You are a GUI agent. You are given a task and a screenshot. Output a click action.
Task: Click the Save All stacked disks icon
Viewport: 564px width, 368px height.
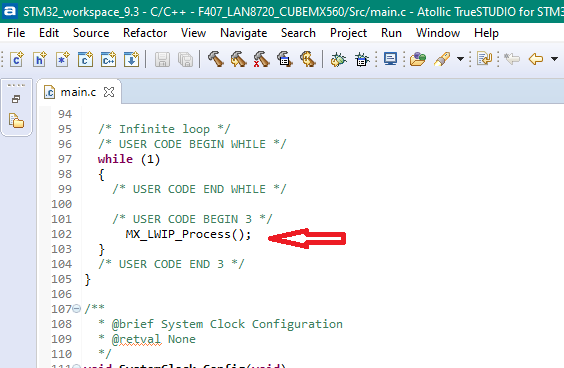185,59
